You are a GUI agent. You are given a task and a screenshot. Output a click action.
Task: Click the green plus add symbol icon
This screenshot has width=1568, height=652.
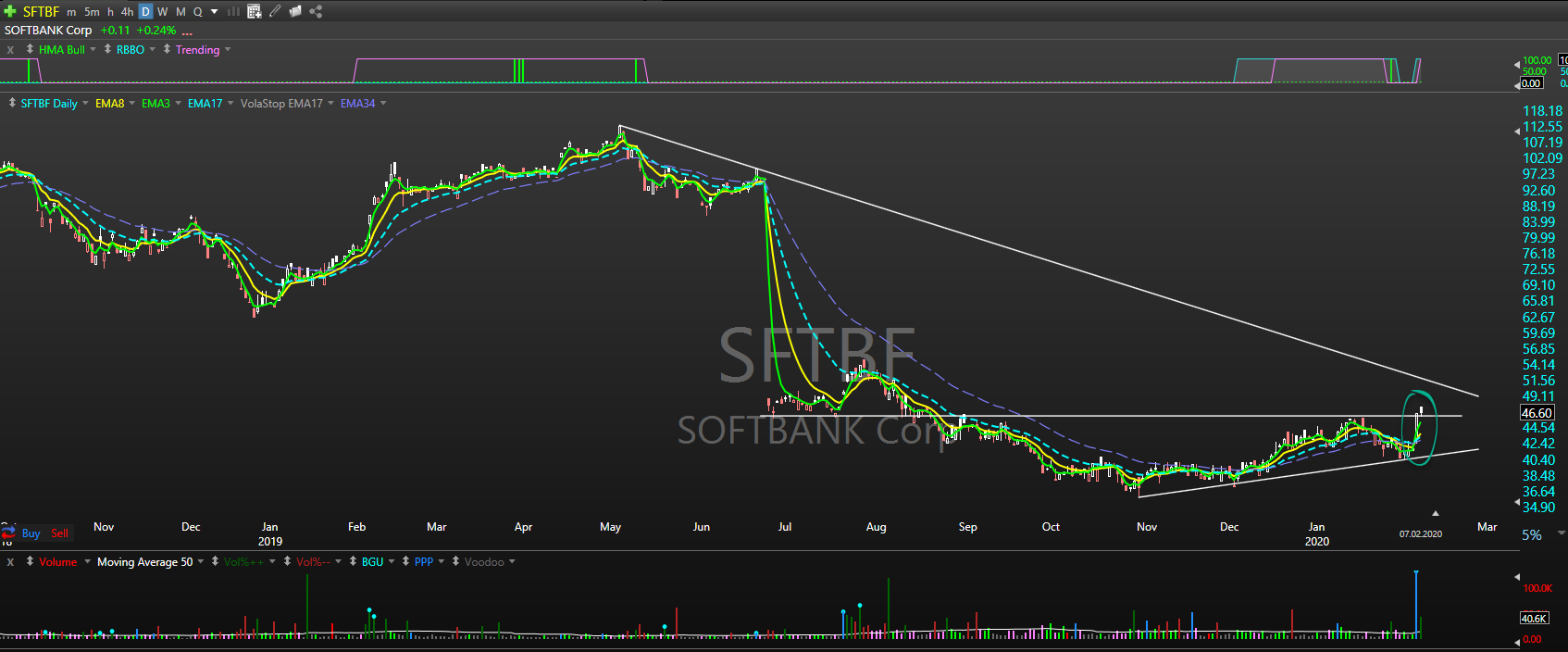coord(10,12)
